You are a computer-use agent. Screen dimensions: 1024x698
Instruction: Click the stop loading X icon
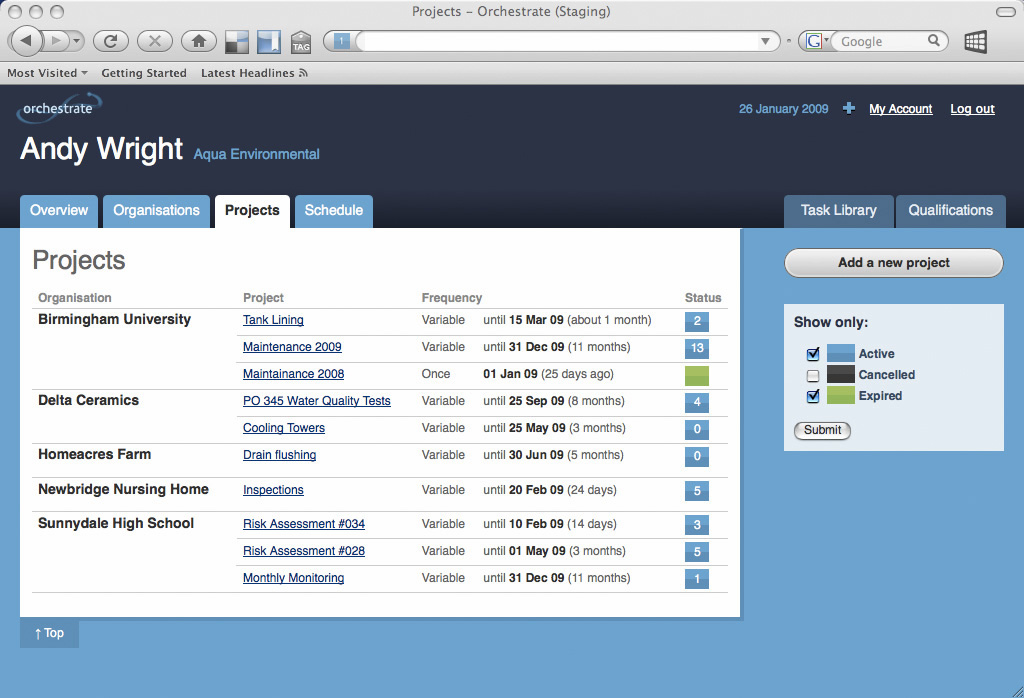point(154,41)
